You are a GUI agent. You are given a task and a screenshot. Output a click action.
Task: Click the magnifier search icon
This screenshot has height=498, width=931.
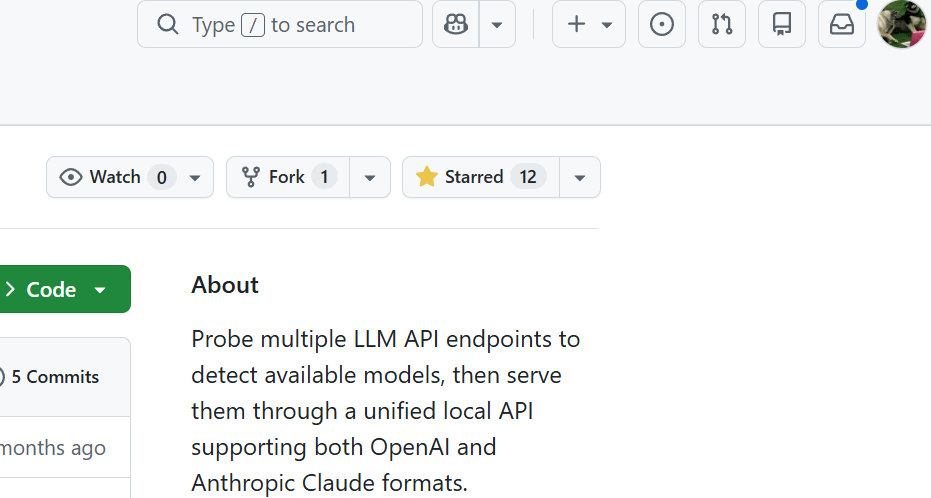pyautogui.click(x=167, y=24)
